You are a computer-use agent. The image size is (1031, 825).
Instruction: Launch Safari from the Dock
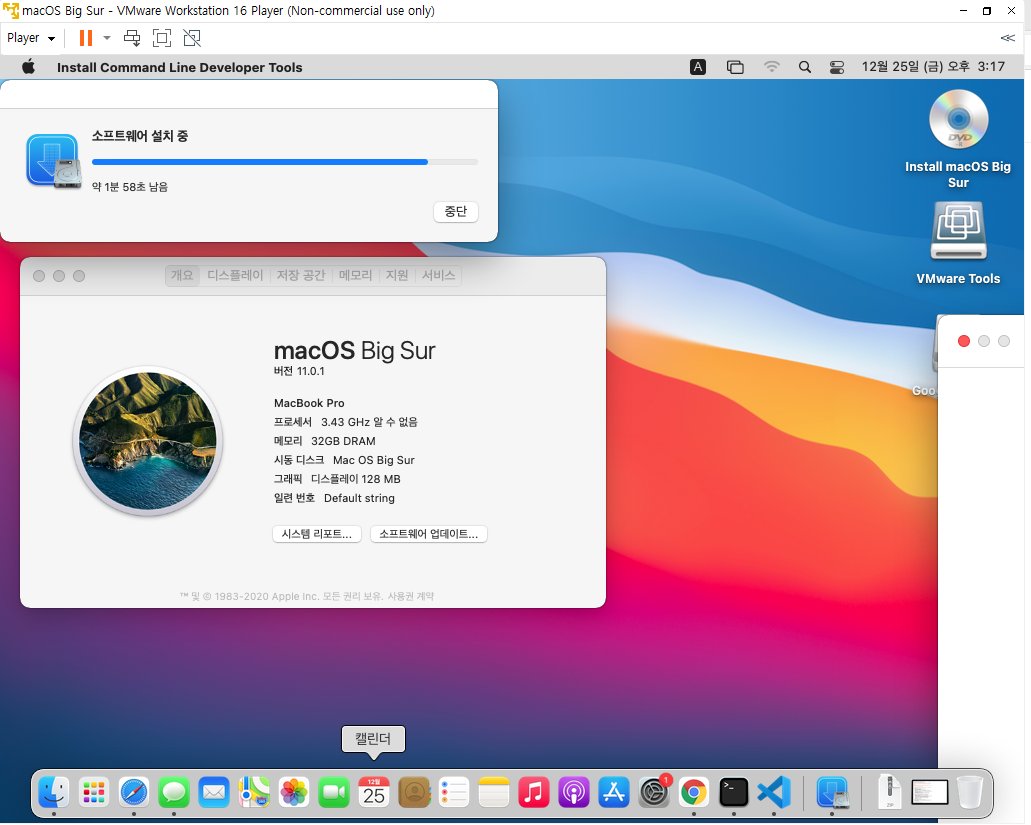point(134,792)
